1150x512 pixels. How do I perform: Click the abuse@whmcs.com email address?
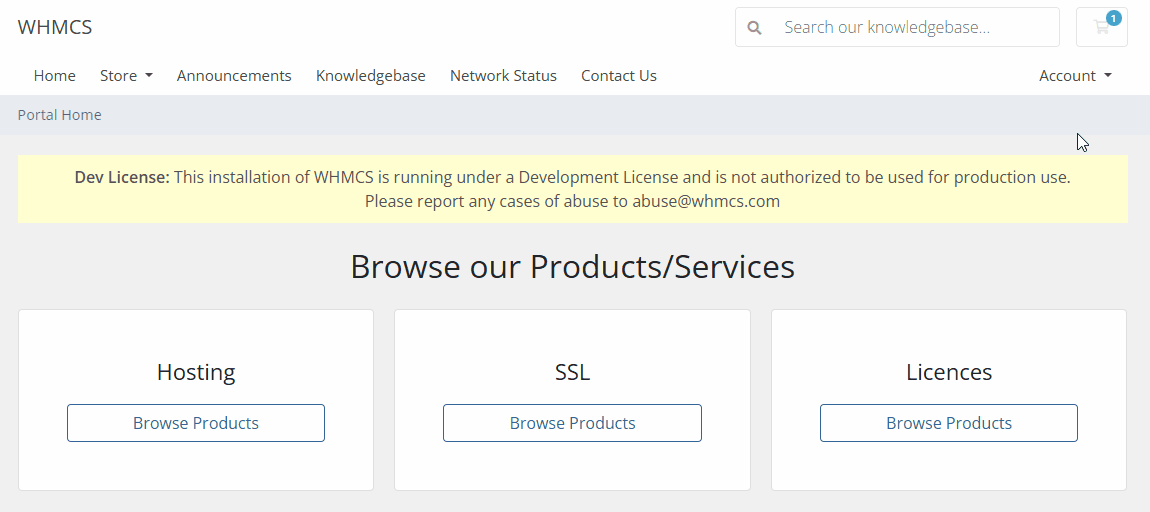tap(705, 201)
